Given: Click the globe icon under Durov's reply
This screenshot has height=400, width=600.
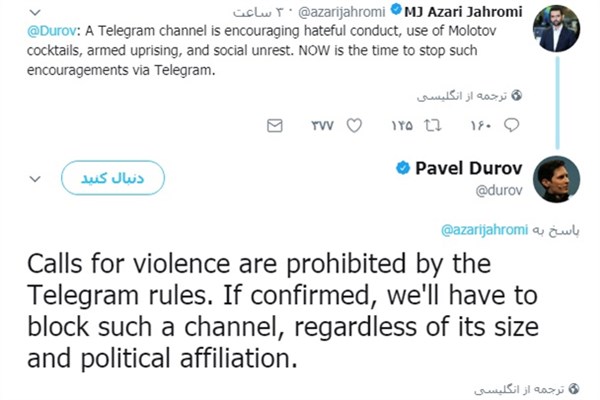Looking at the screenshot, I should [516, 386].
